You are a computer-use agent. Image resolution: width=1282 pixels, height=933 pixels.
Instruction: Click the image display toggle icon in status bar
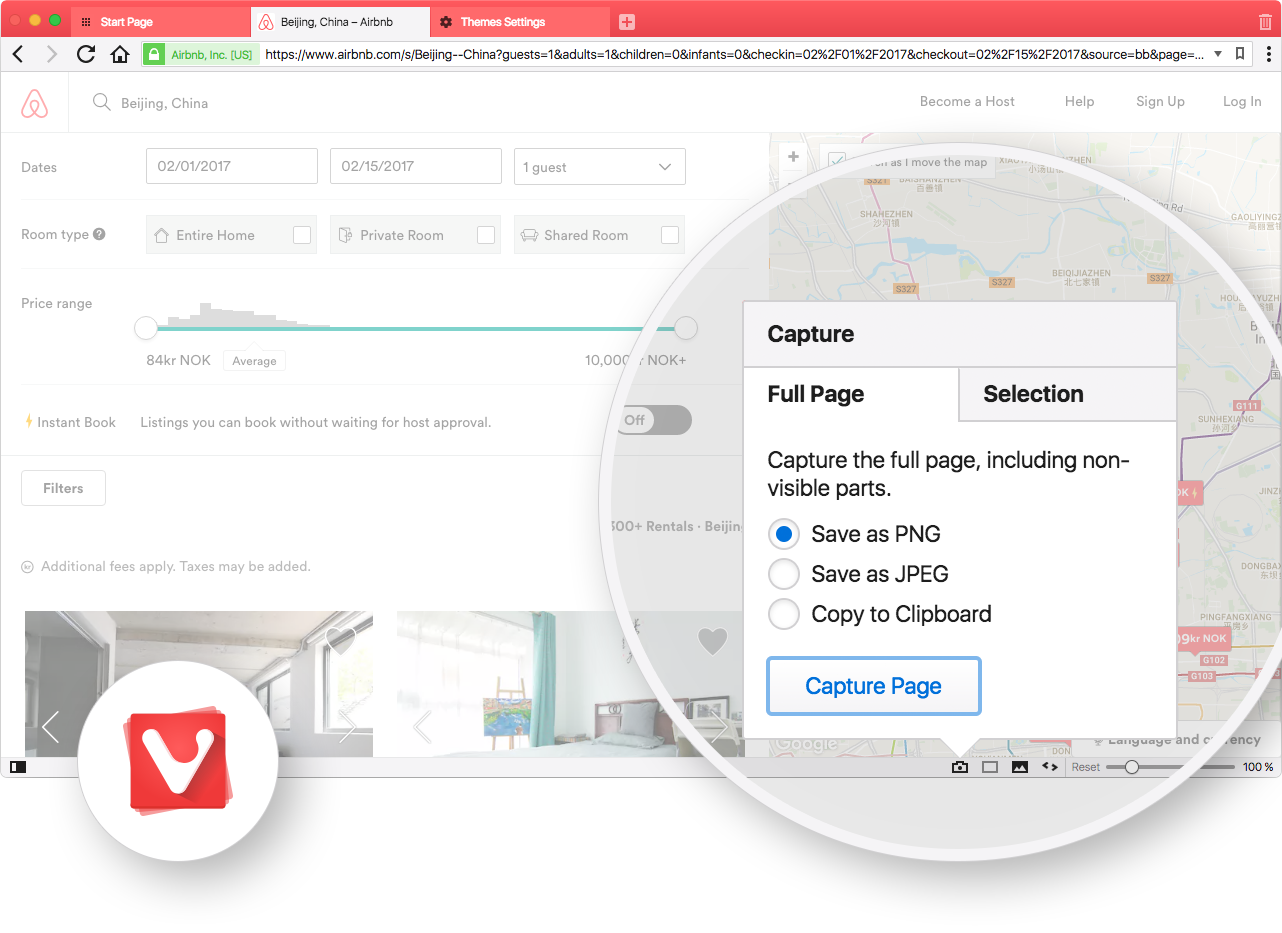tap(1019, 766)
